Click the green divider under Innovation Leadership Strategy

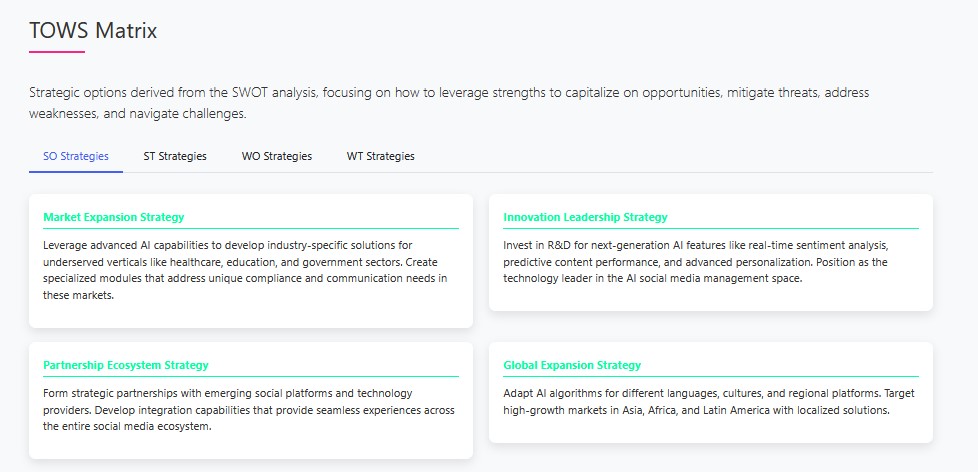point(710,228)
